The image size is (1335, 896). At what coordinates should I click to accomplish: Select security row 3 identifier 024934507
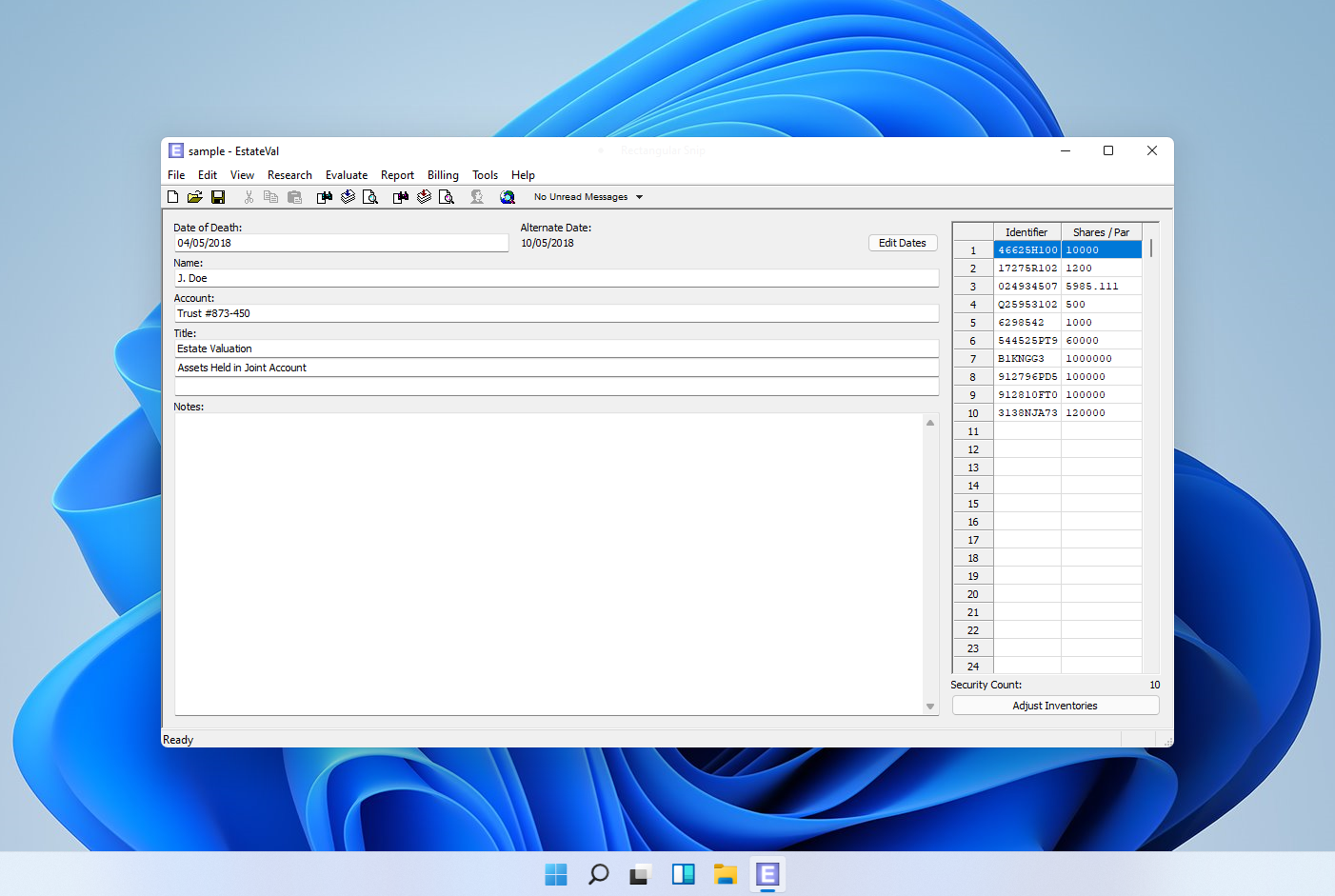tap(1027, 286)
